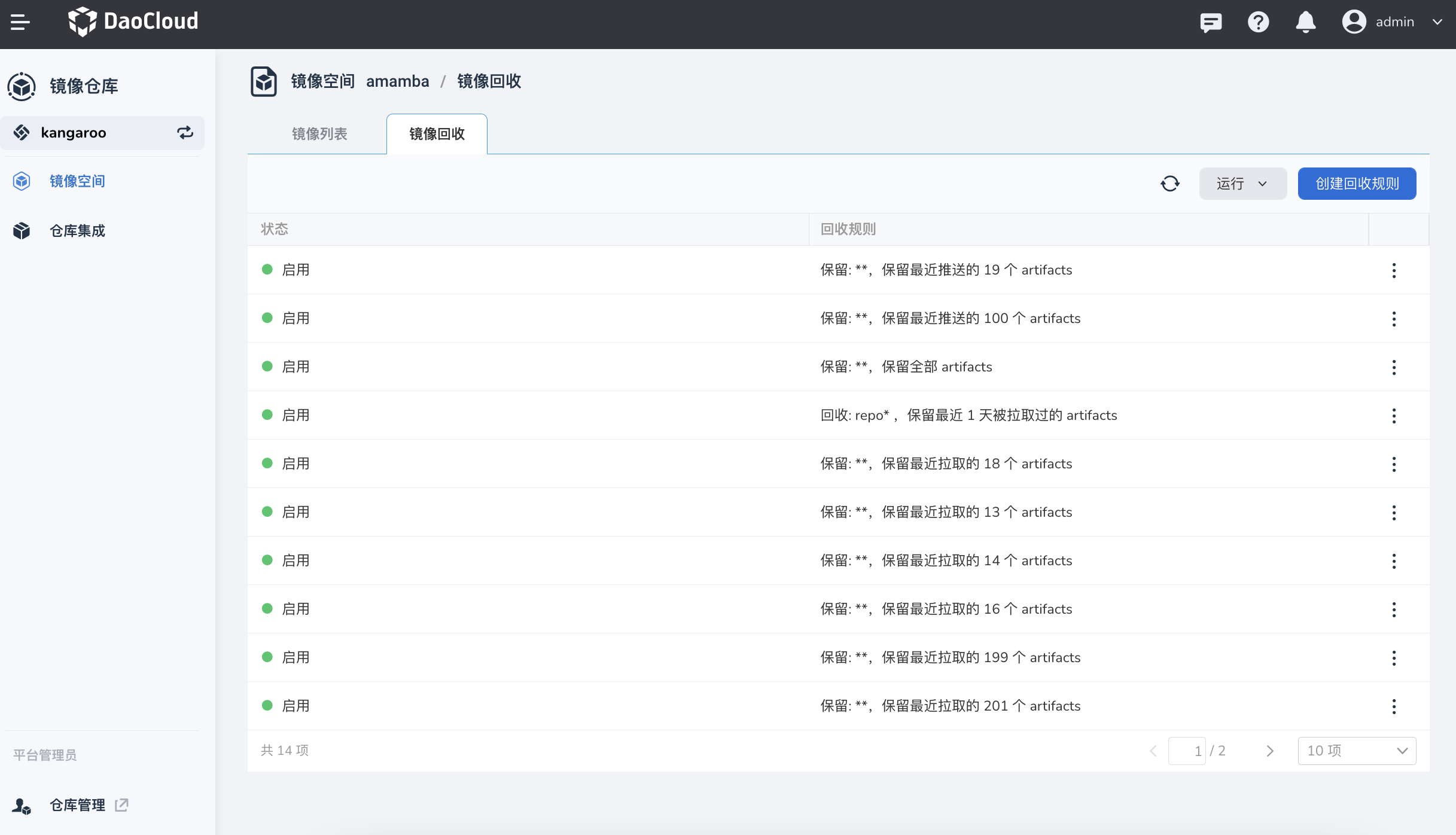
Task: Select rule text 保留最近拉取的 201 个 artifacts
Action: click(x=981, y=706)
